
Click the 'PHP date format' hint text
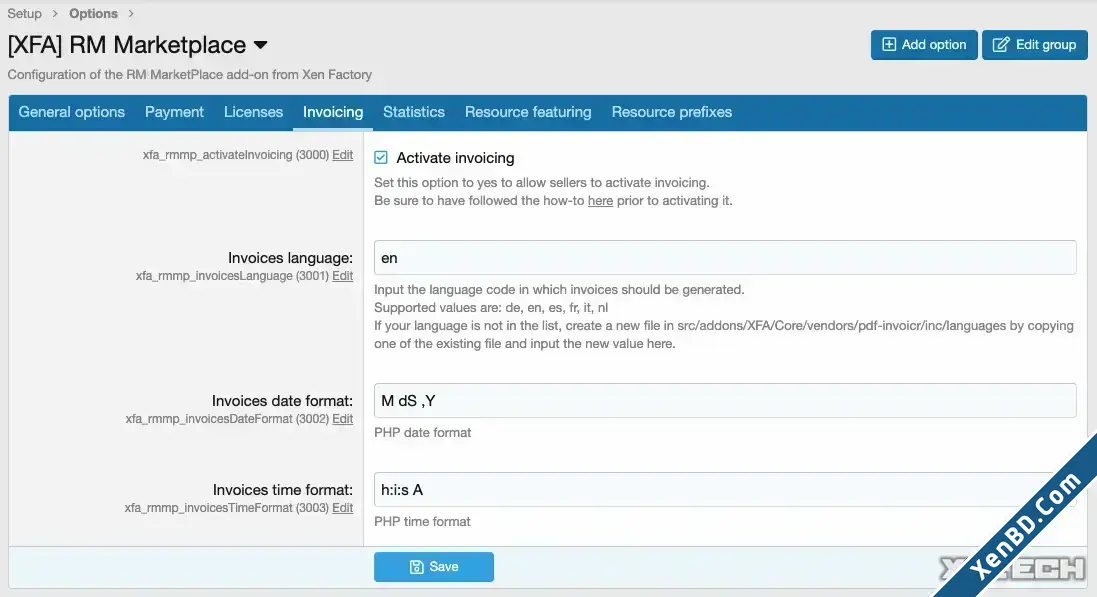tap(423, 433)
